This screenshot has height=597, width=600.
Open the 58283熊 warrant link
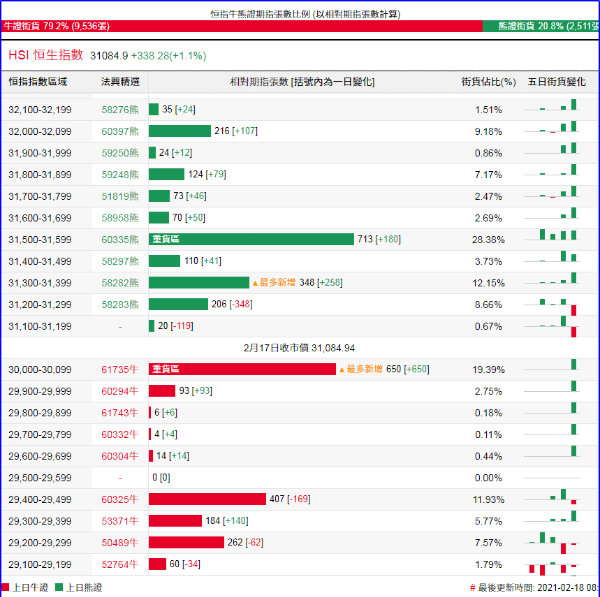point(120,305)
